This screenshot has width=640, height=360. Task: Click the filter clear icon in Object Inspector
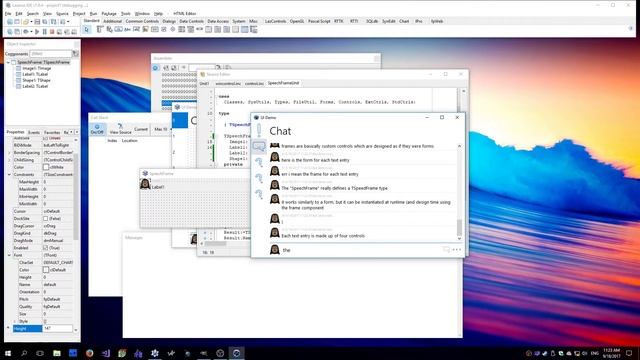point(76,53)
